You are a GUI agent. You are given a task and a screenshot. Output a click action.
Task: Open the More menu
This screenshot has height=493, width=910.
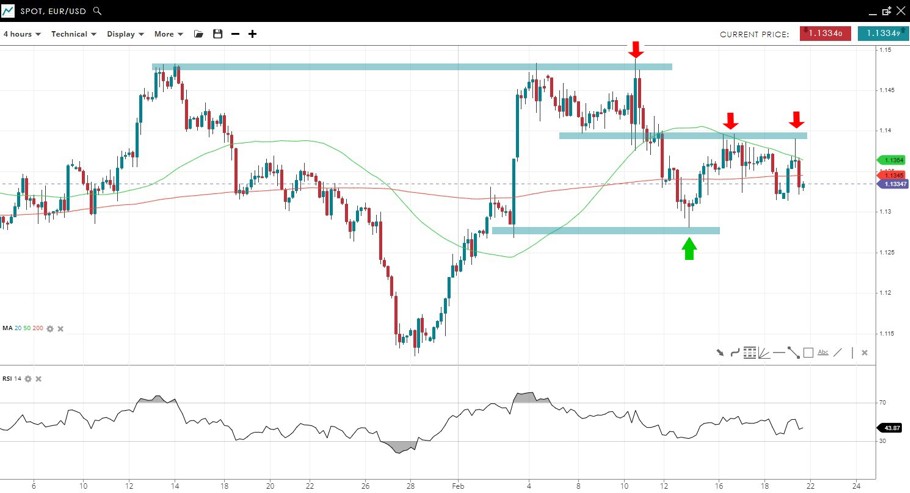[168, 34]
